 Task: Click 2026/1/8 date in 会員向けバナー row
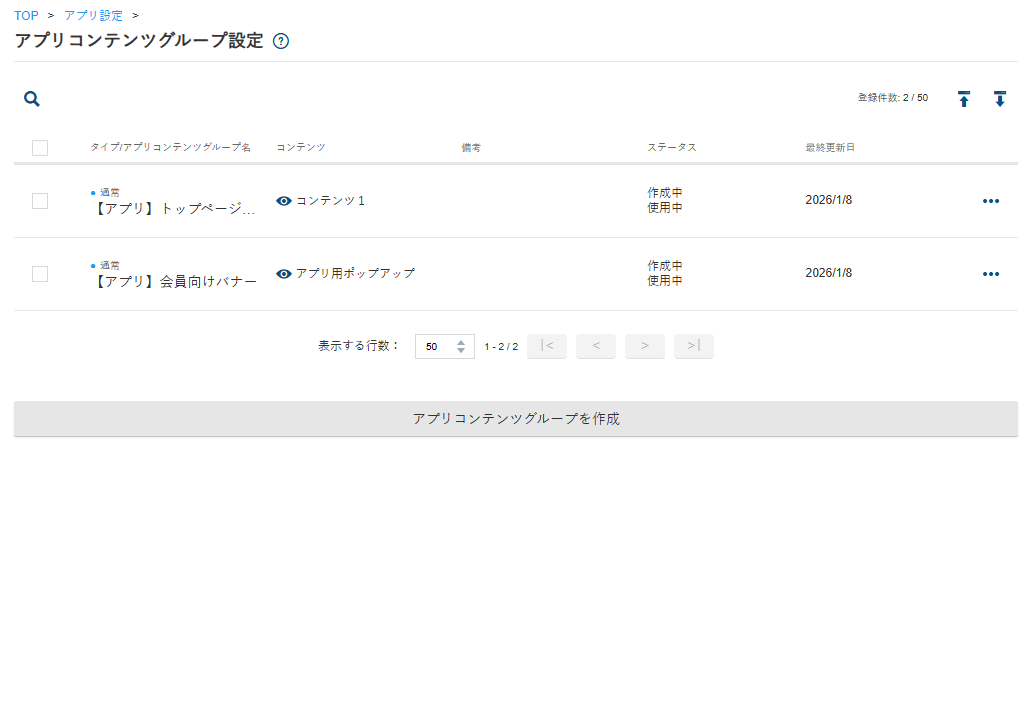829,273
